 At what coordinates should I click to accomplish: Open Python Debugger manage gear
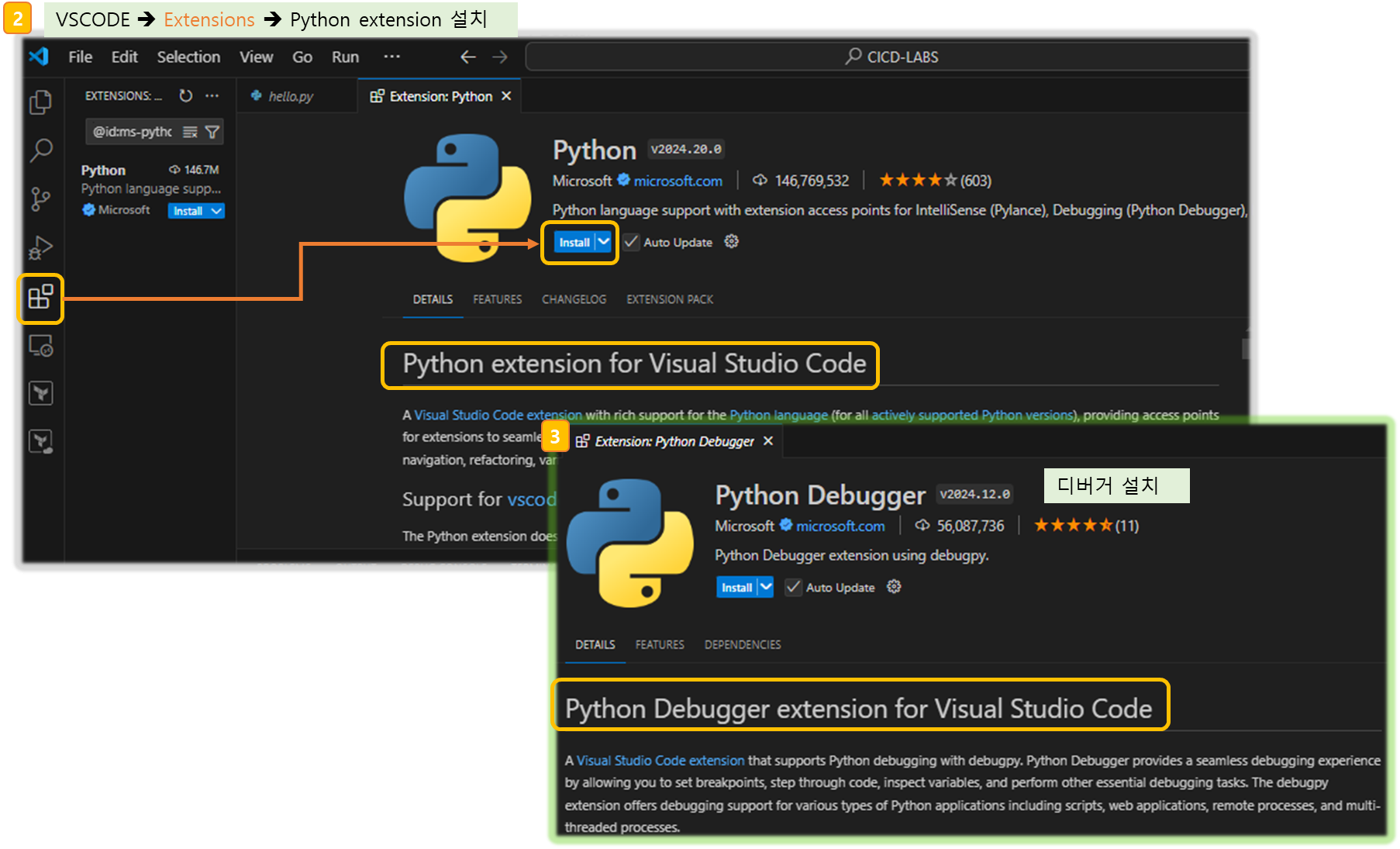894,587
